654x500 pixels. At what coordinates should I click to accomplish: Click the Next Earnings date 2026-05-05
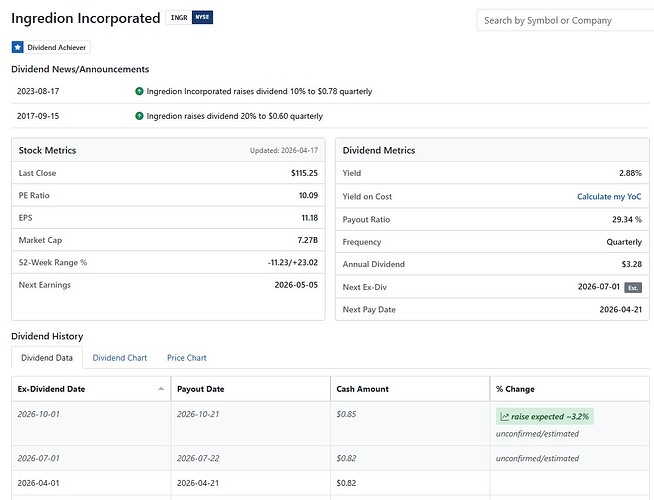(296, 285)
